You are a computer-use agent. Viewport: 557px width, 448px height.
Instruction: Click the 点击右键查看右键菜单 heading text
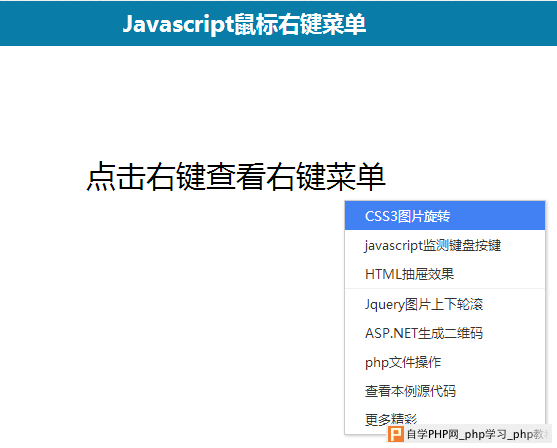click(236, 177)
